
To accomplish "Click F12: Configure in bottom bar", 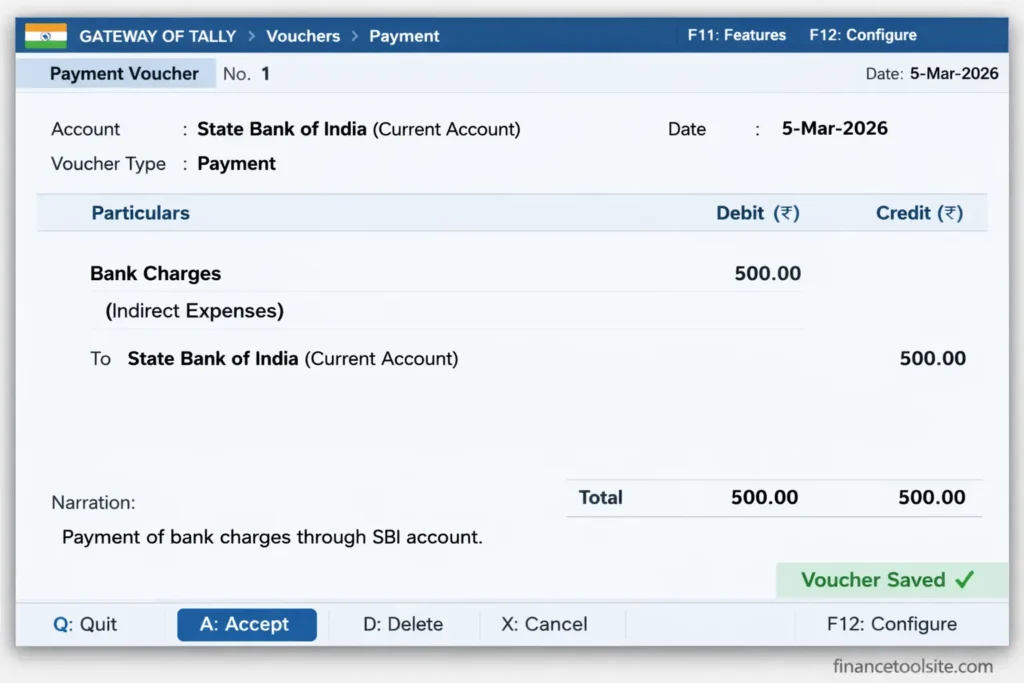I will [x=892, y=624].
